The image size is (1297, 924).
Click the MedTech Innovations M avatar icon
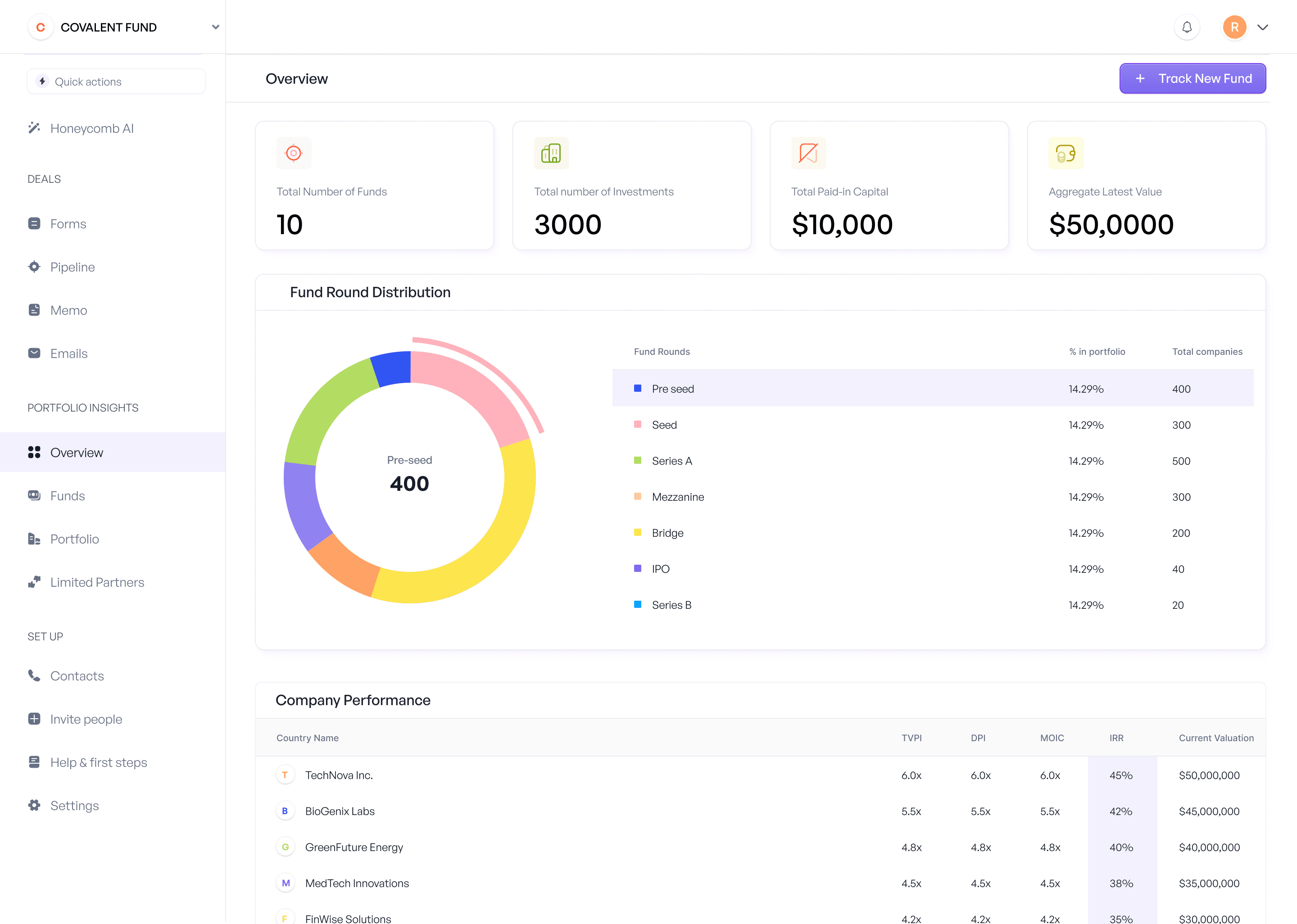285,883
